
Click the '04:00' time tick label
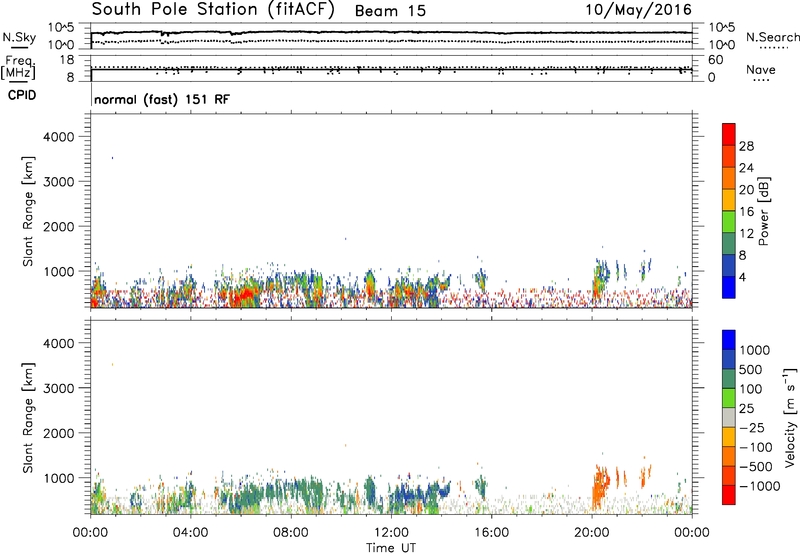[x=190, y=533]
